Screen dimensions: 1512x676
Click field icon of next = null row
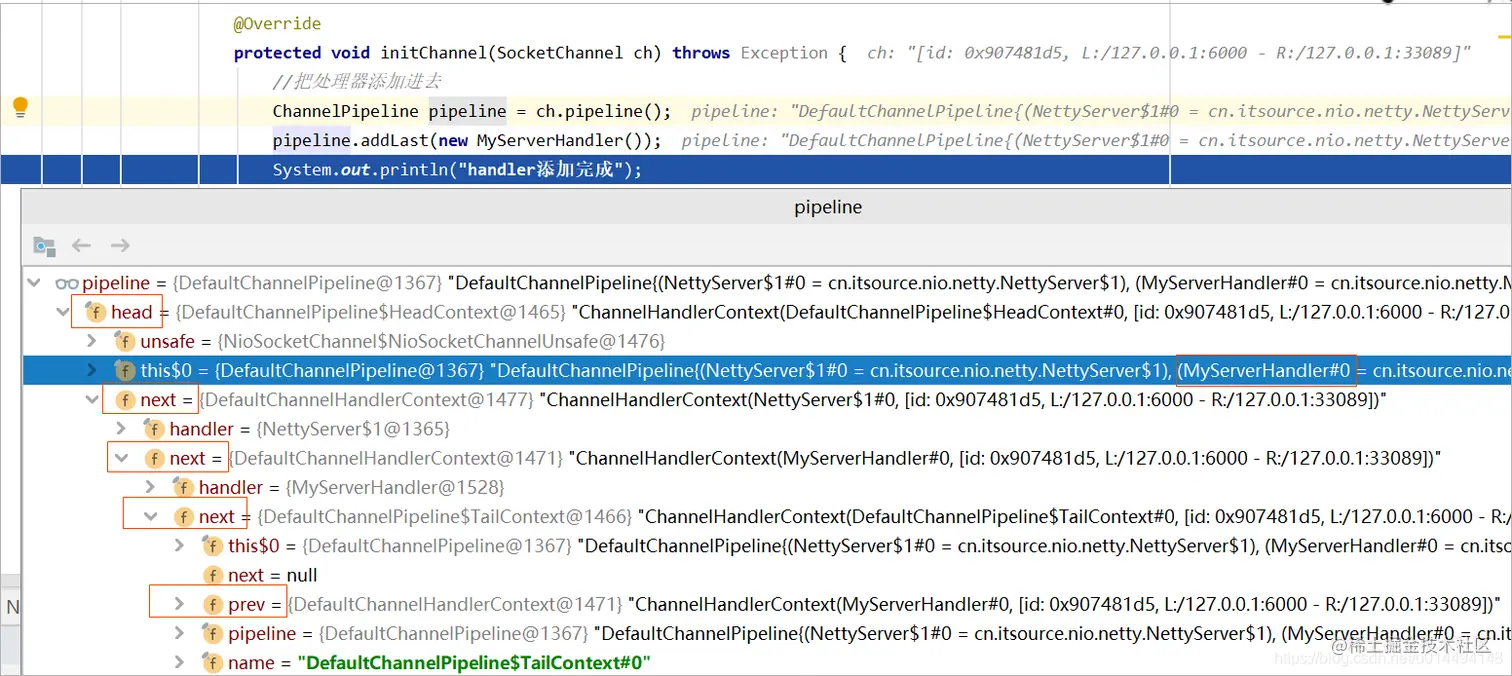213,575
